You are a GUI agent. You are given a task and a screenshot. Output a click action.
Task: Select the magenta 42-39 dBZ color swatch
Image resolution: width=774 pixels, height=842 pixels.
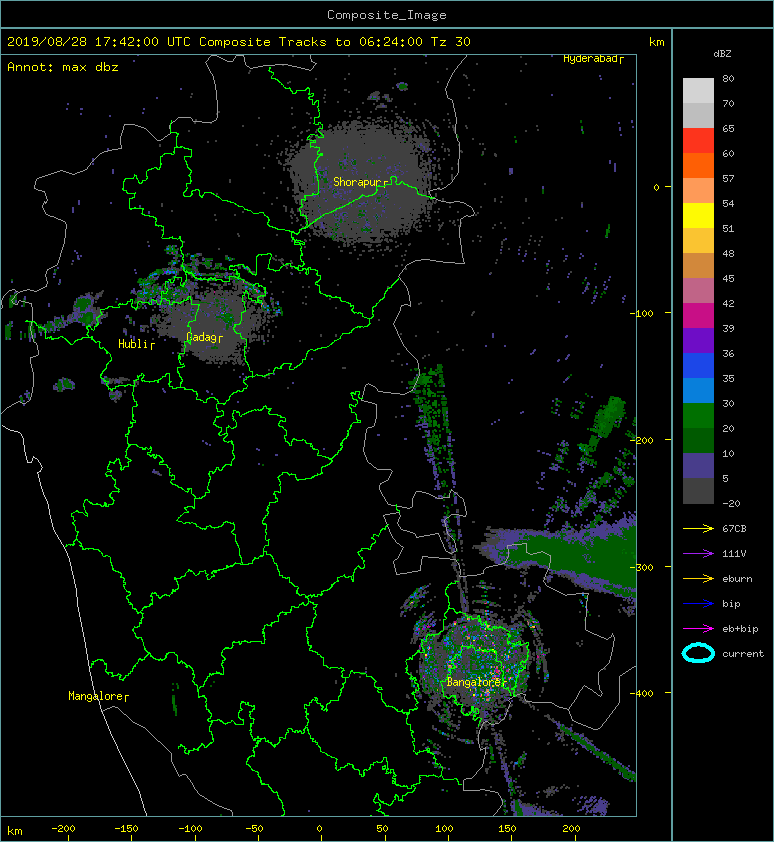point(698,316)
